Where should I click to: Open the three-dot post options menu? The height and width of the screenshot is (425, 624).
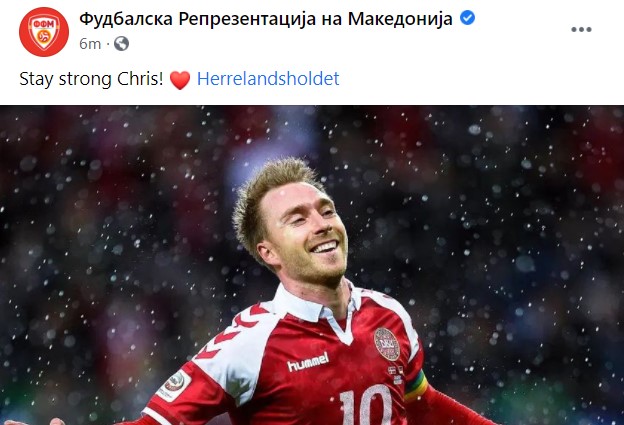pos(581,29)
